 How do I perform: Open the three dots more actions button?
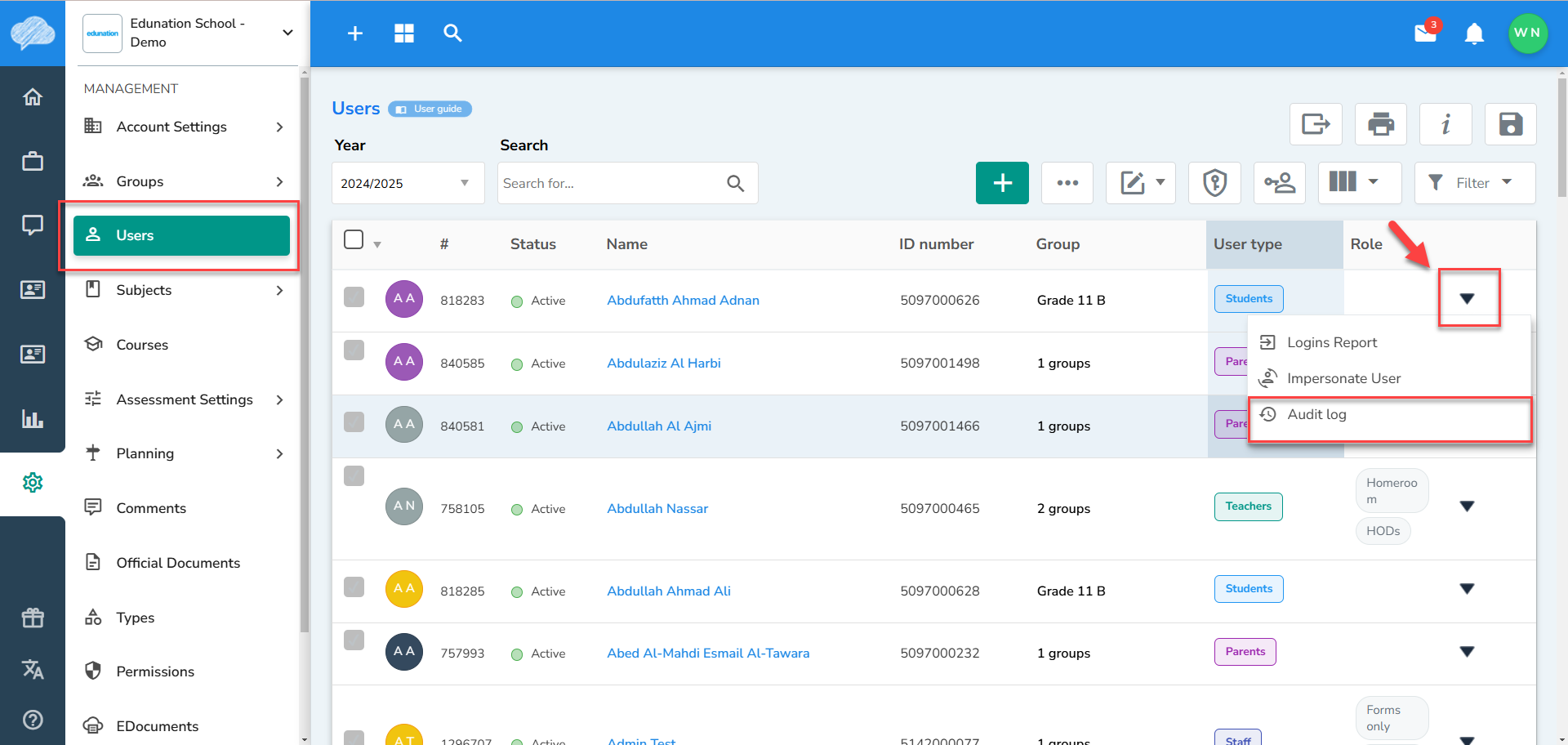tap(1067, 183)
